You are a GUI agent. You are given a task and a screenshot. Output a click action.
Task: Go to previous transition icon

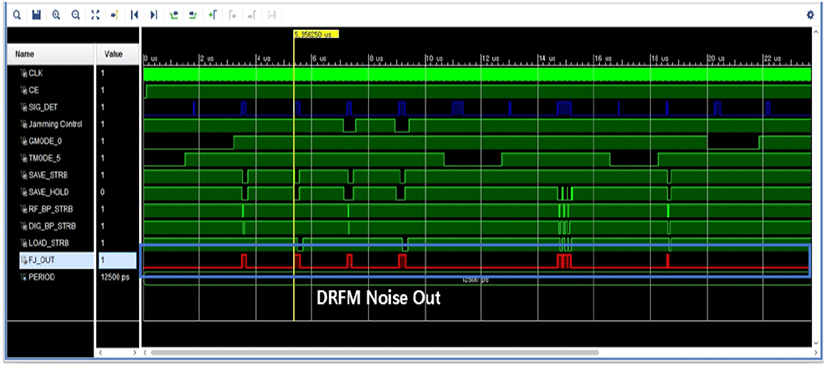tap(174, 15)
